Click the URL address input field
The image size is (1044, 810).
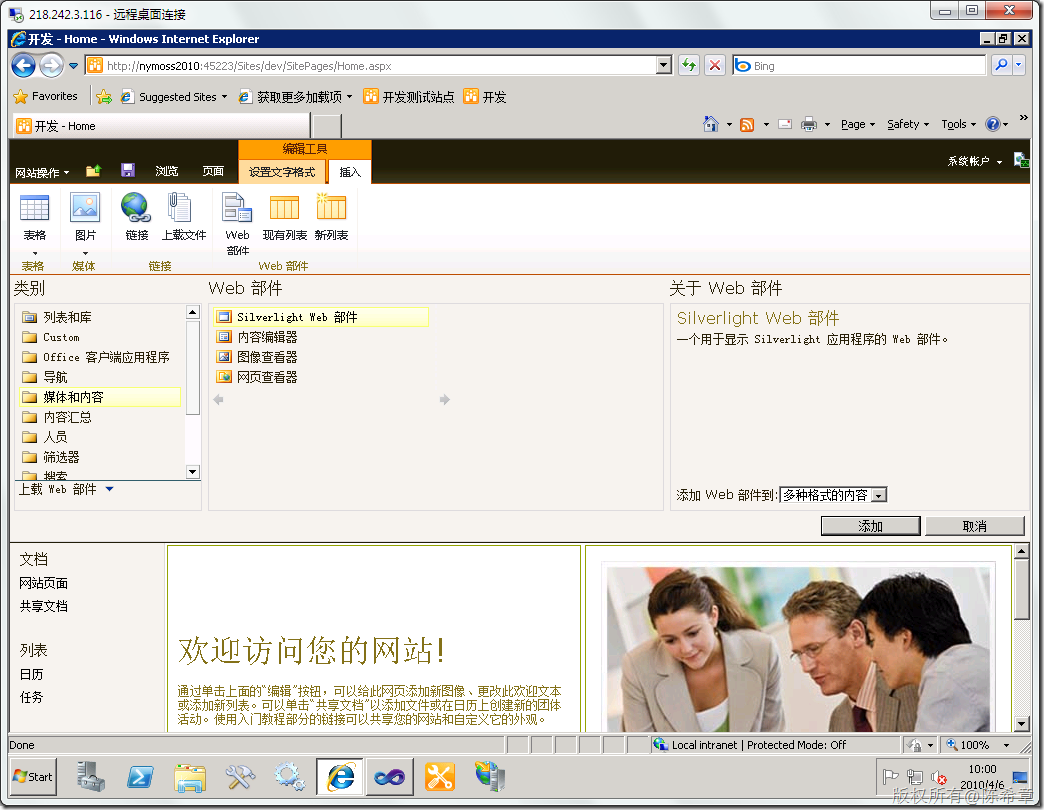(380, 65)
